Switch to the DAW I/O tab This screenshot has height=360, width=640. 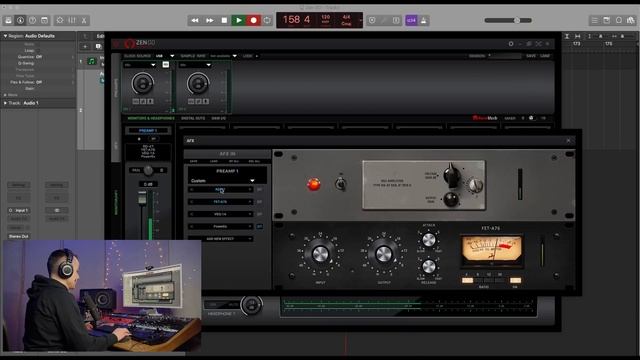coord(219,118)
